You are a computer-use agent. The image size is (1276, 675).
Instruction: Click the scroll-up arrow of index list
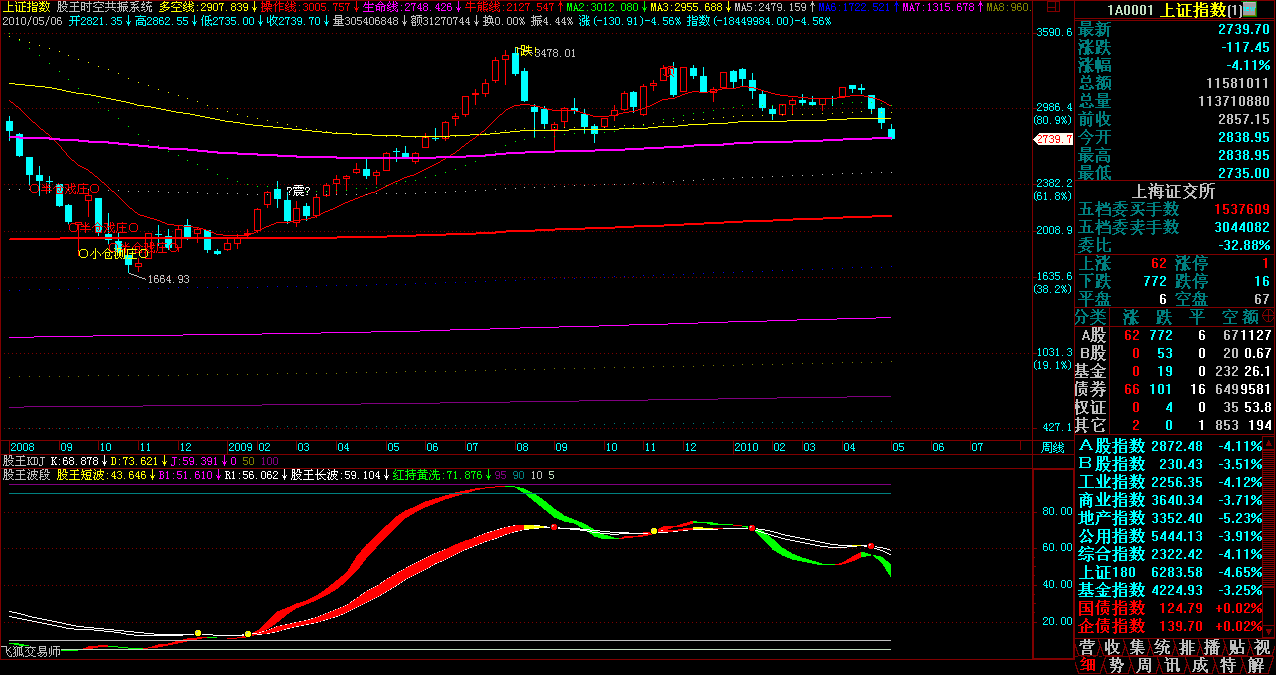coord(1269,444)
